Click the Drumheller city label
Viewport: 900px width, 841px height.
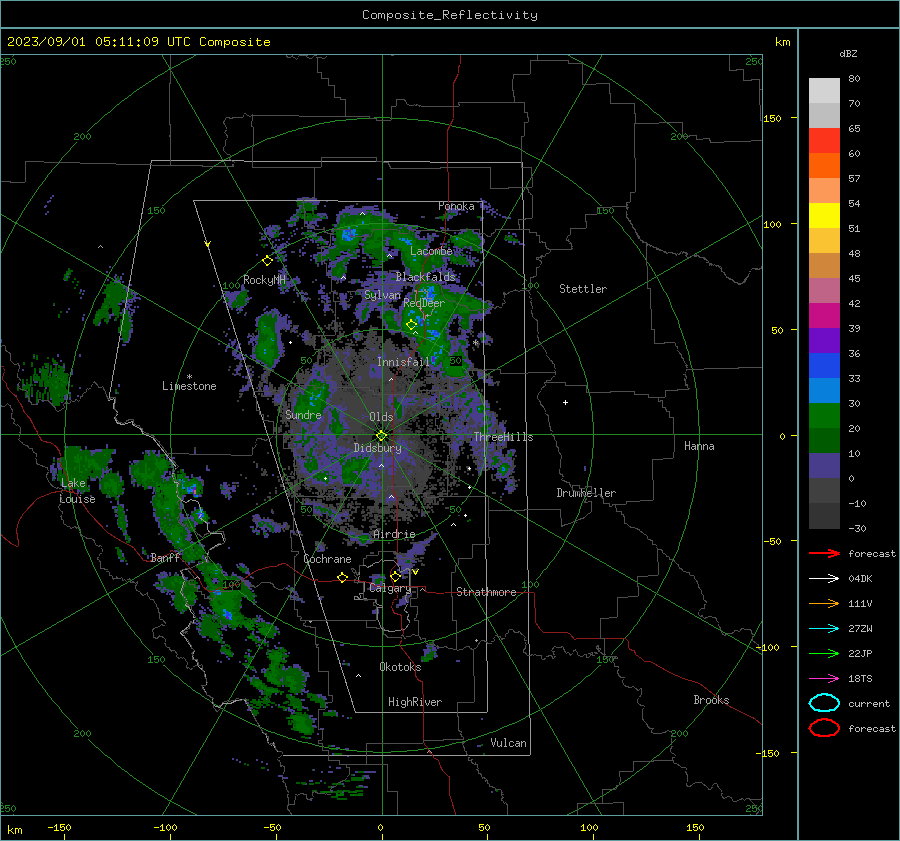click(x=586, y=493)
